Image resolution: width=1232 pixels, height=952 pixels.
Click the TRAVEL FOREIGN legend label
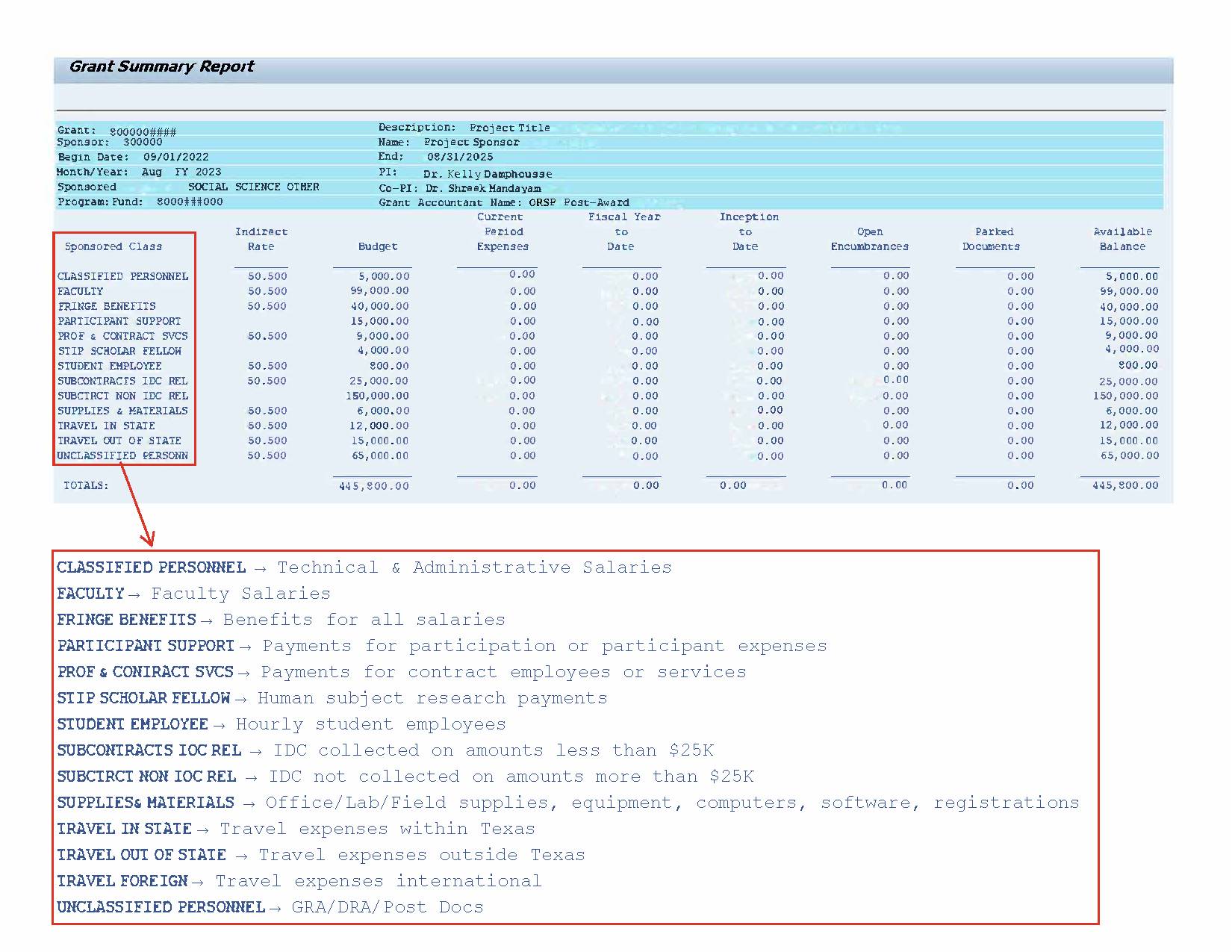[x=122, y=881]
